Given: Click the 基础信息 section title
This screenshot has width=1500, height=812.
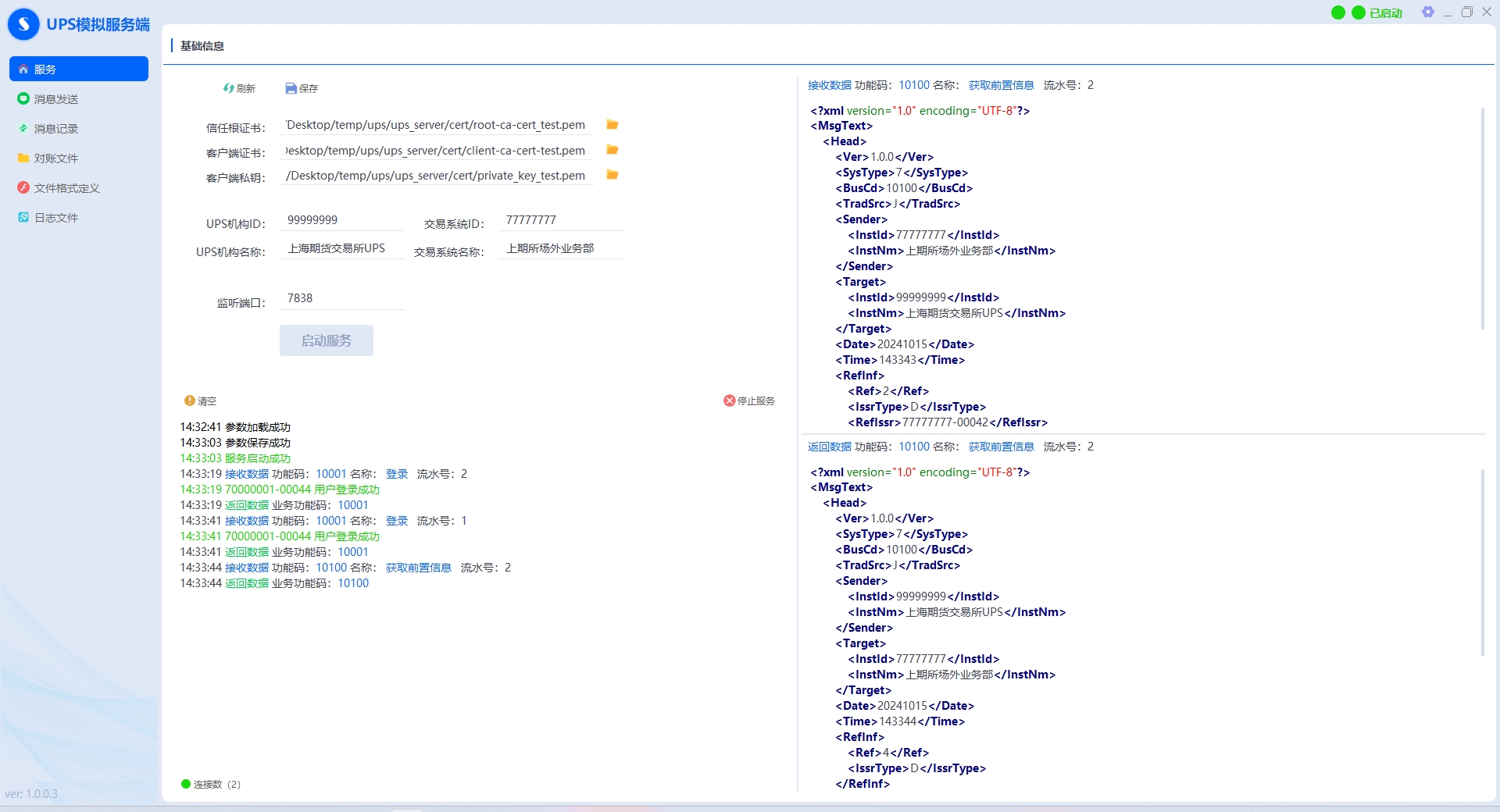Looking at the screenshot, I should click(202, 46).
